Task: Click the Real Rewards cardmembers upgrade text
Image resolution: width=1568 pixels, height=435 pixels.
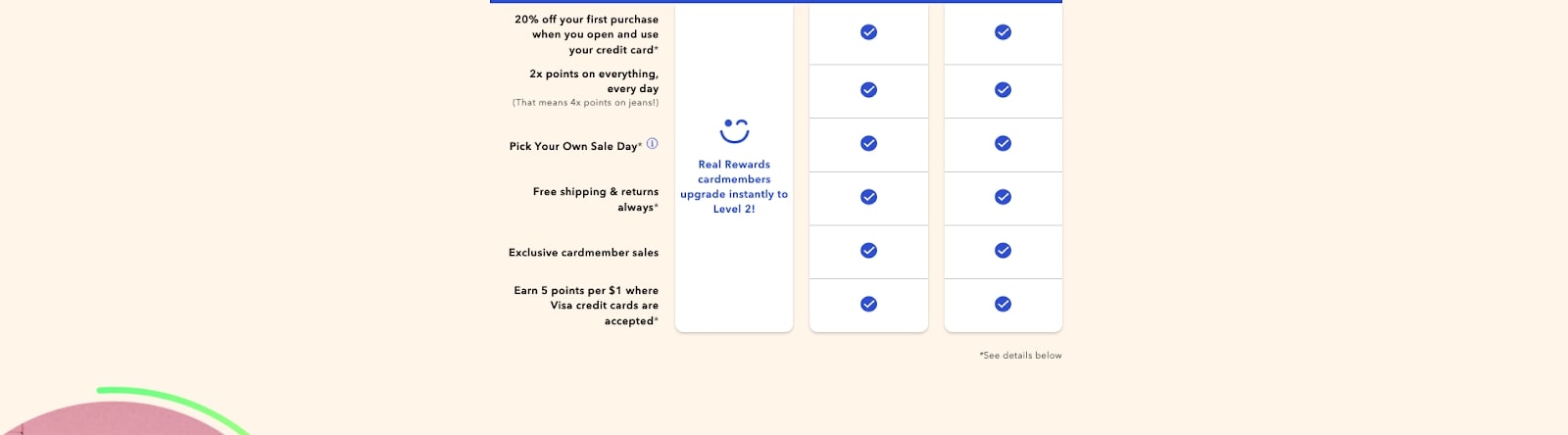Action: tap(734, 187)
